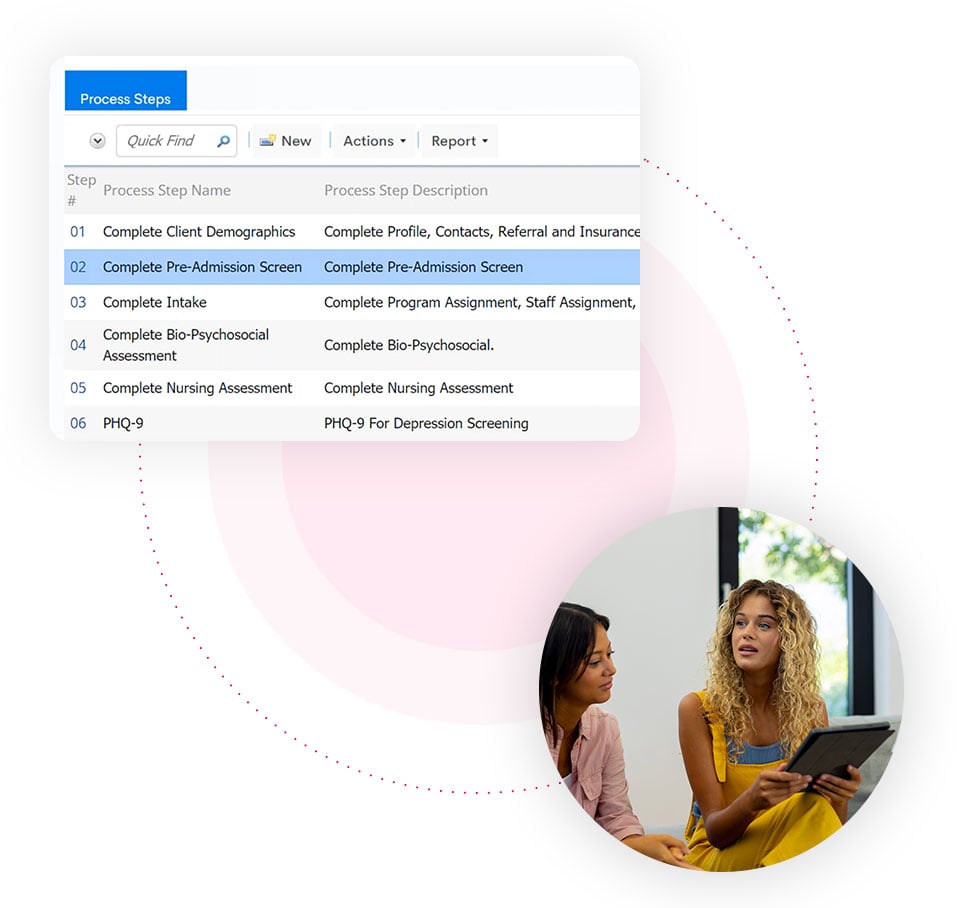Click the Complete Nursing Assessment entry
The height and width of the screenshot is (908, 957).
(197, 388)
